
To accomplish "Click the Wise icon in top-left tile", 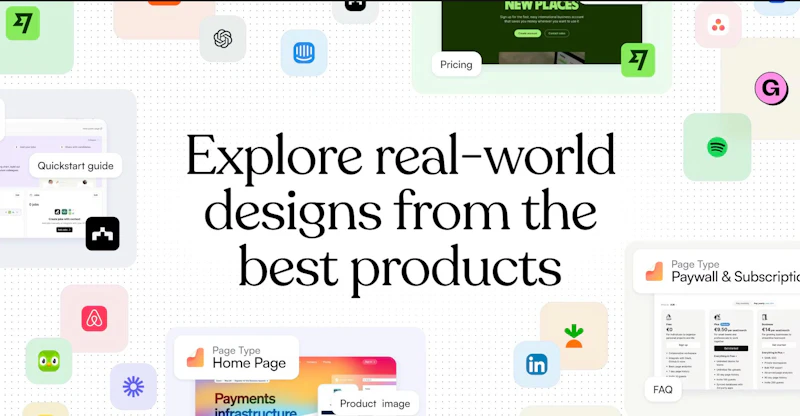I will (x=23, y=23).
